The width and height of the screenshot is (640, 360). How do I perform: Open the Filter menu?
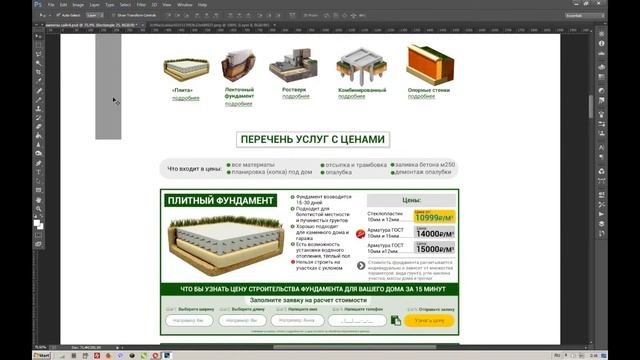(141, 5)
